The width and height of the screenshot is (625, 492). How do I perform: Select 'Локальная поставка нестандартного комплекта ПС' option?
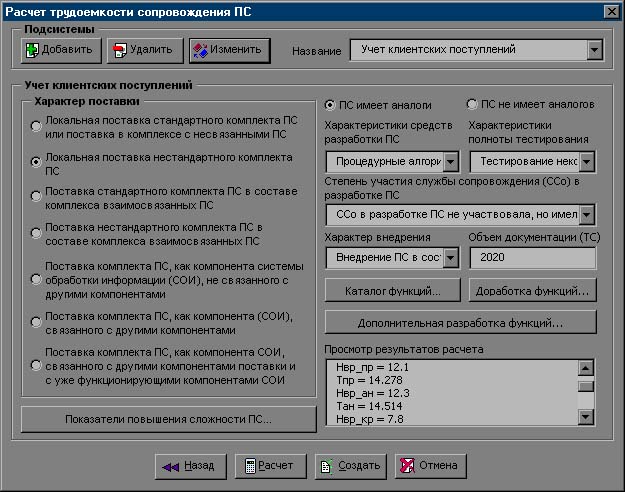pos(37,160)
